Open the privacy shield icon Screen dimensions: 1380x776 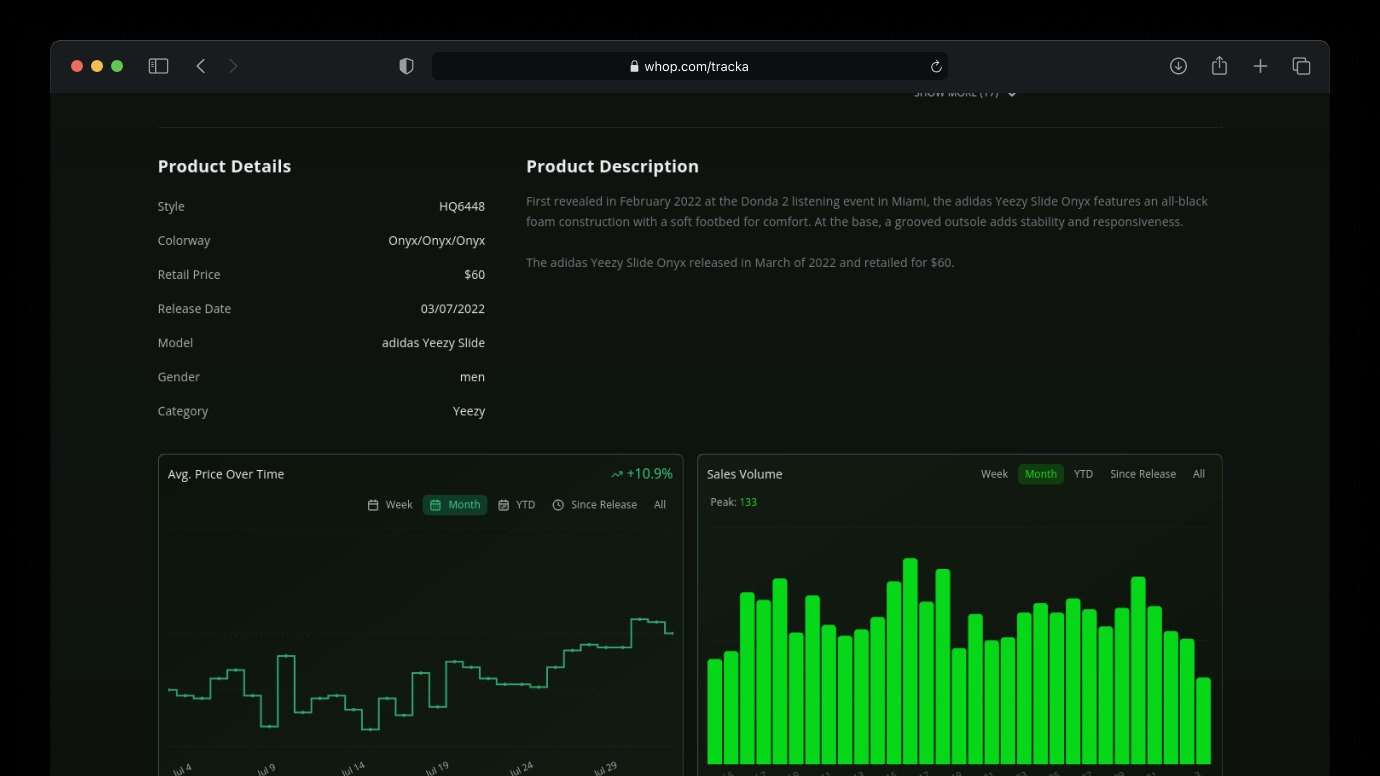[406, 66]
